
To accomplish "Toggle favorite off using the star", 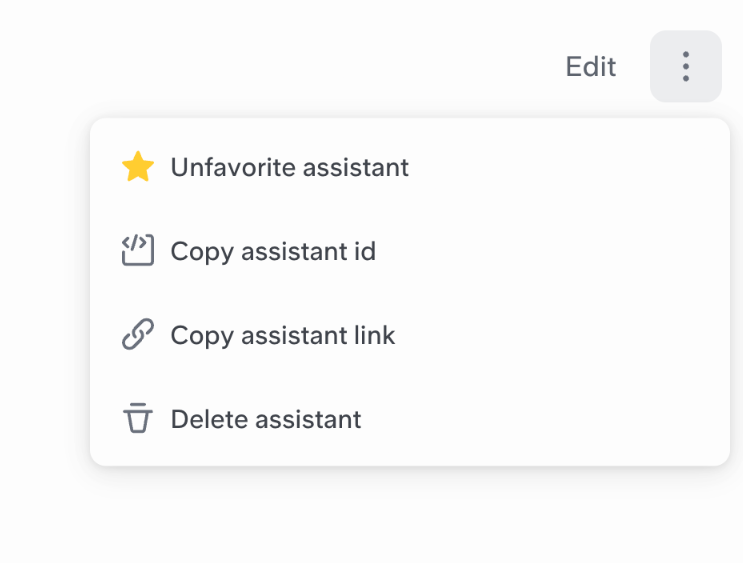I will coord(137,167).
